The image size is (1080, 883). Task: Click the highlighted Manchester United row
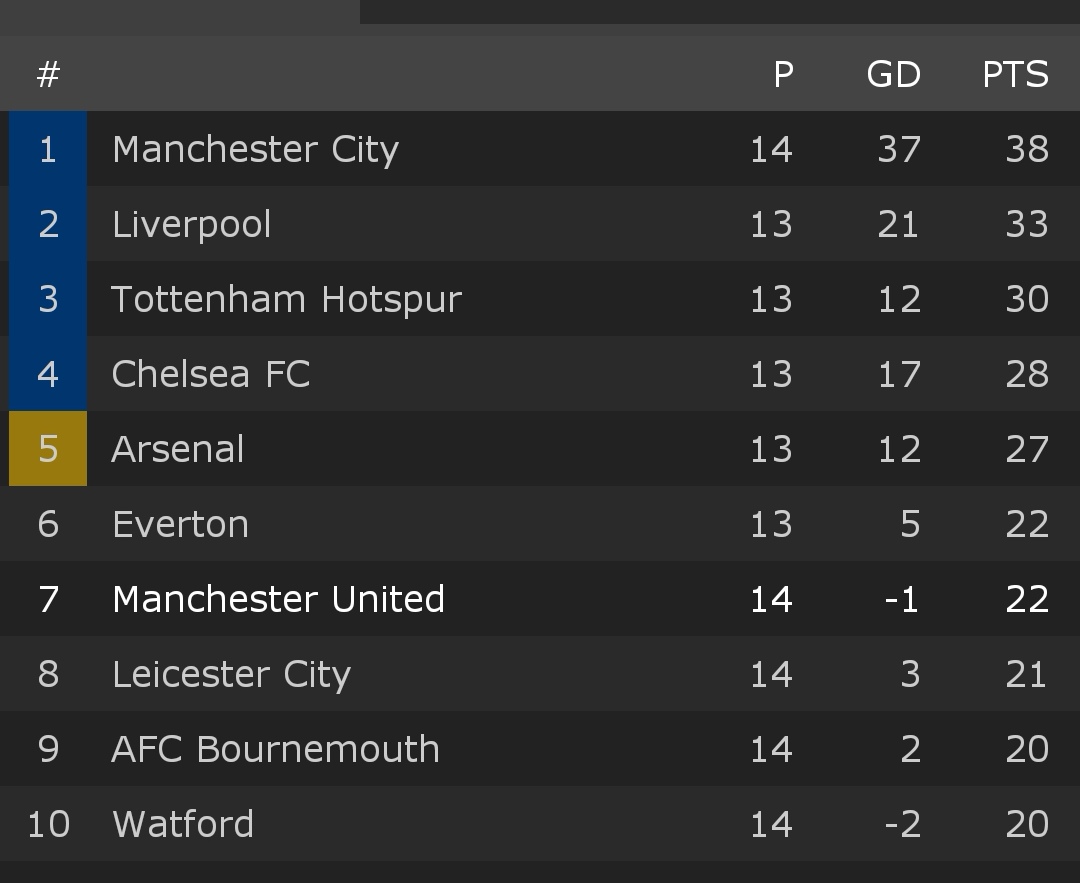[540, 599]
